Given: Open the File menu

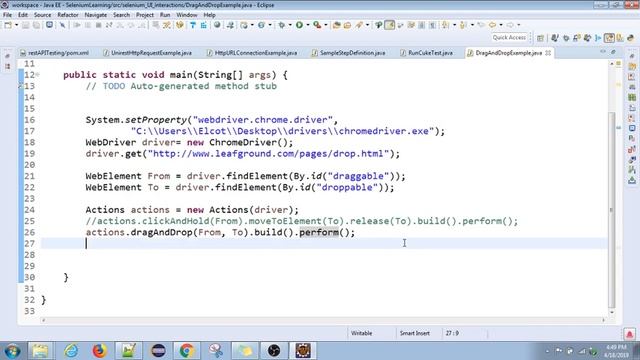Looking at the screenshot, I should point(7,15).
